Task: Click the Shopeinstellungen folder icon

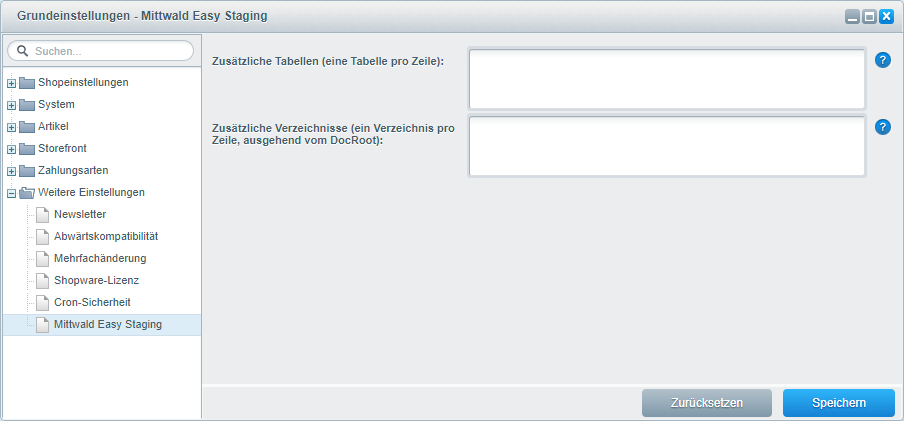Action: coord(27,82)
